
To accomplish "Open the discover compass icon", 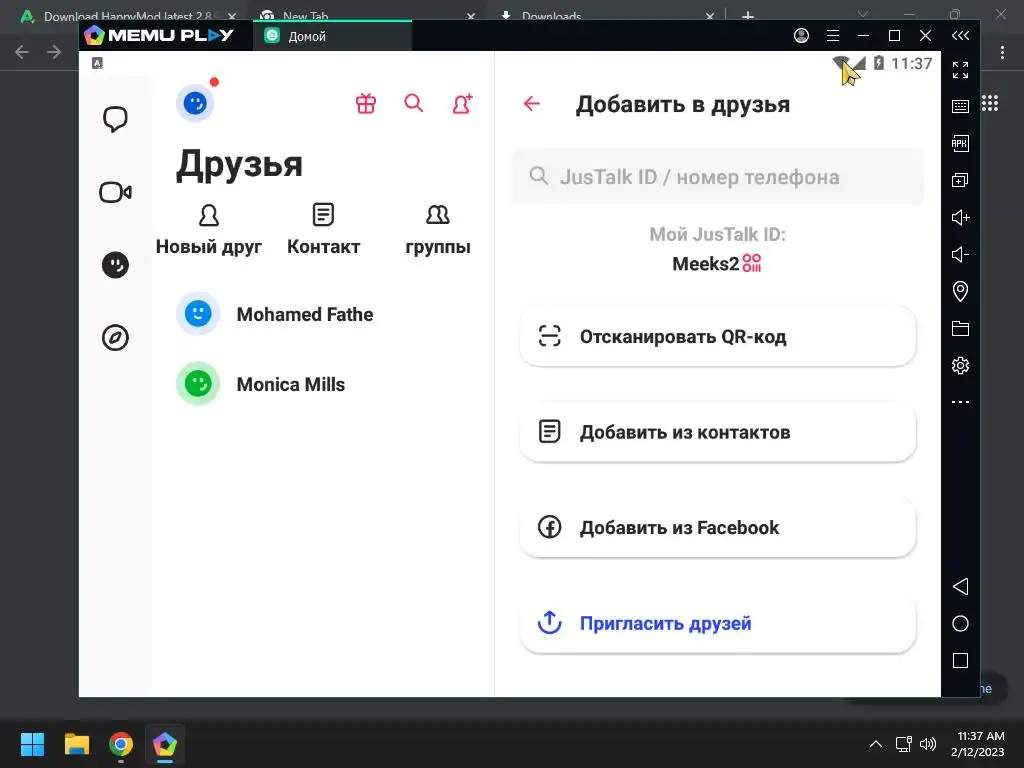I will tap(115, 338).
